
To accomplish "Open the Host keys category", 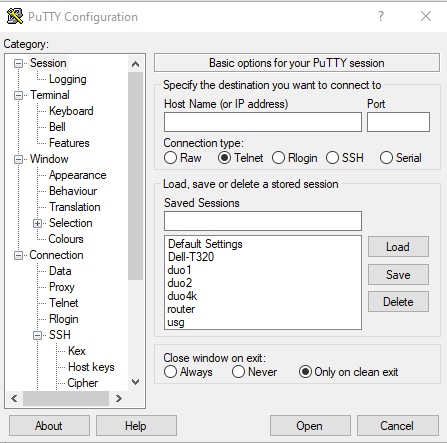I will (x=91, y=367).
